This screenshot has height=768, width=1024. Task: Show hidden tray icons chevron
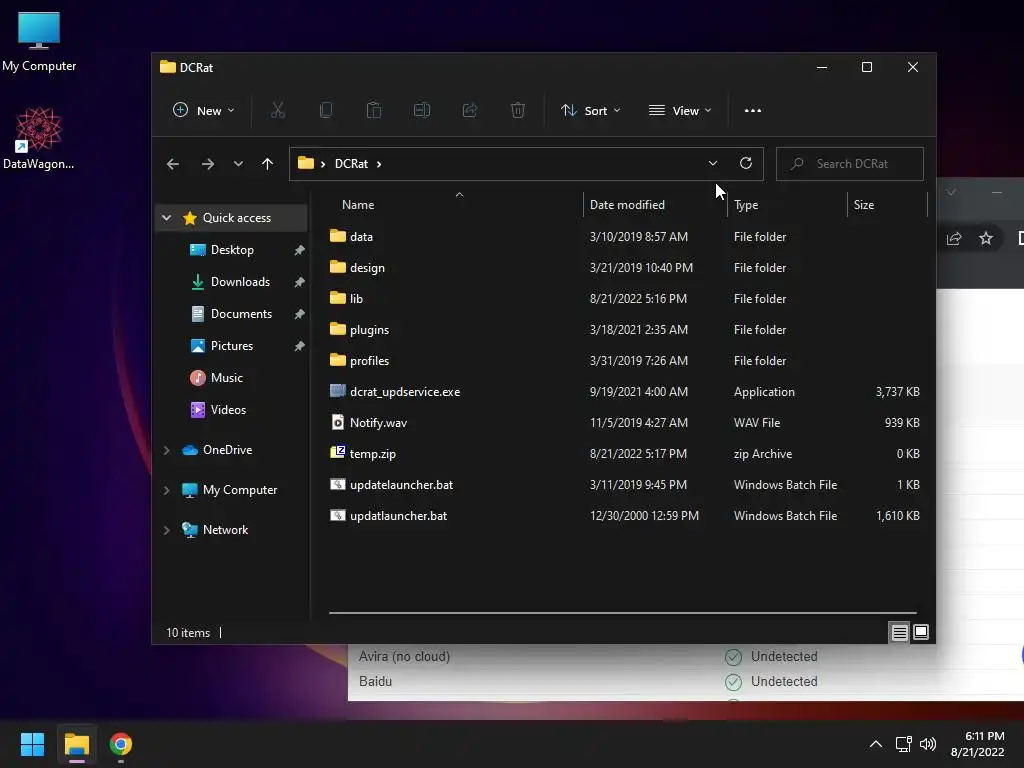pyautogui.click(x=876, y=744)
